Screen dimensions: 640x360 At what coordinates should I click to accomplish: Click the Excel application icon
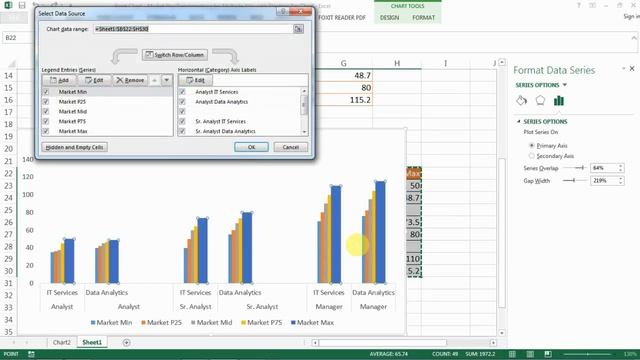pos(8,5)
